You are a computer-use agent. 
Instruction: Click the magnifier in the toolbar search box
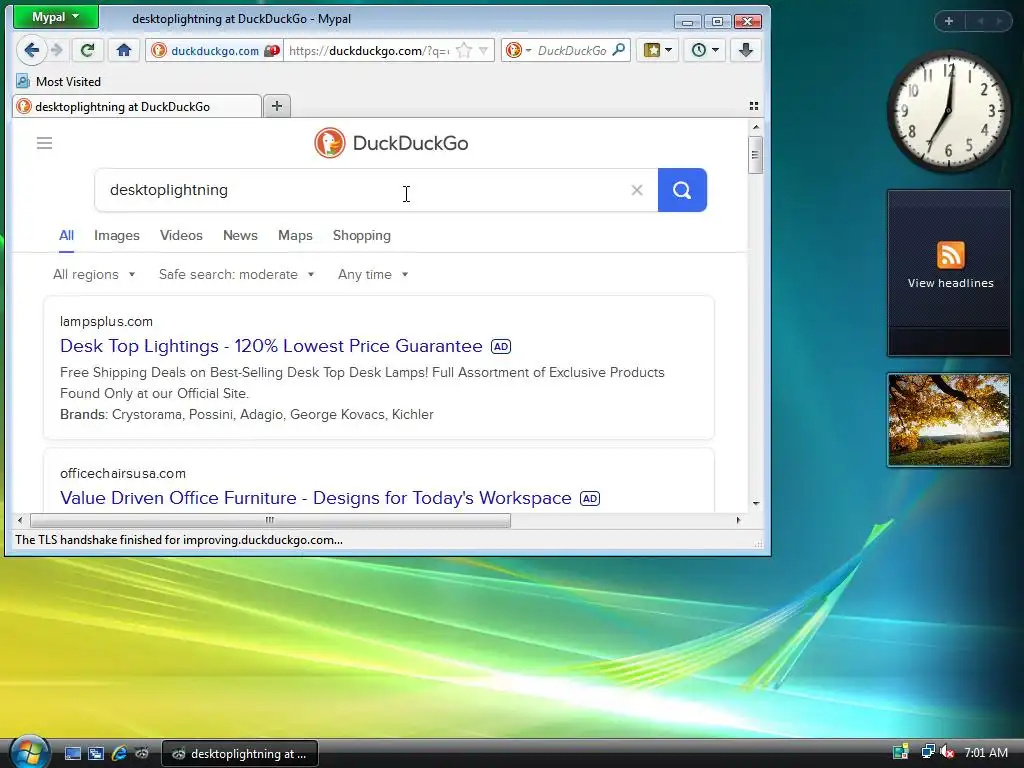coord(618,50)
